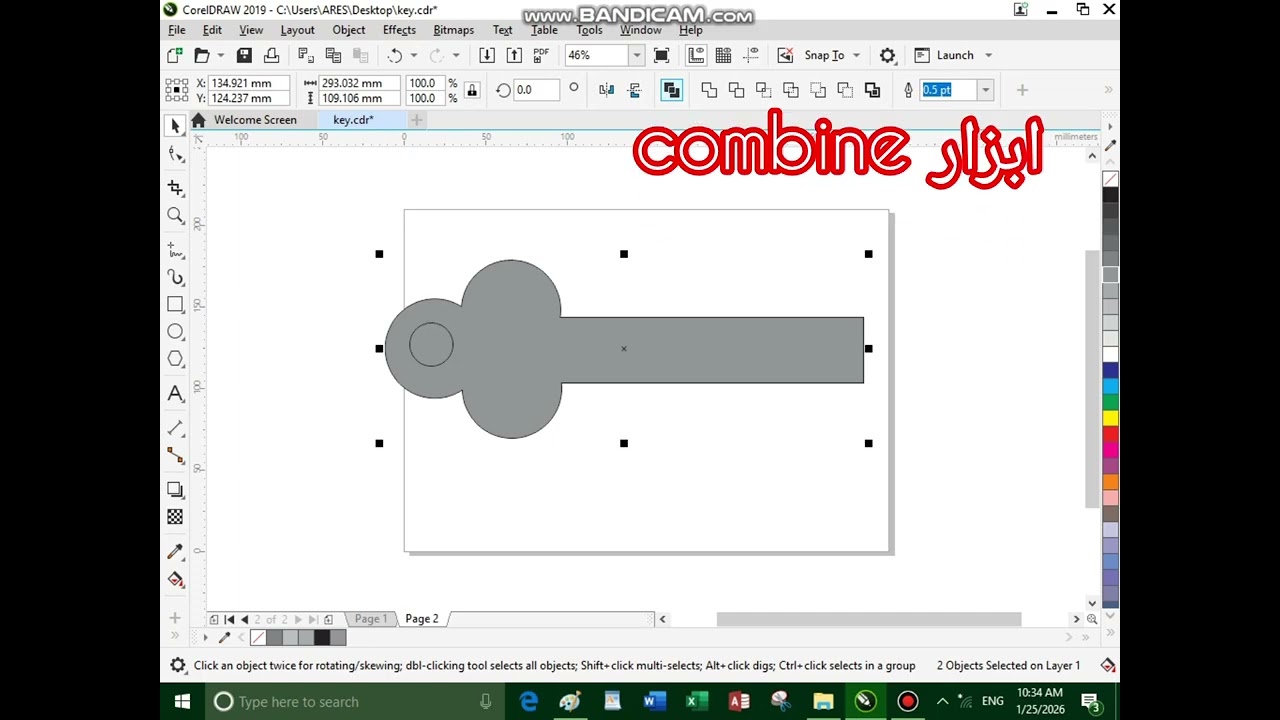Select the Artistic Media tool

pyautogui.click(x=176, y=277)
